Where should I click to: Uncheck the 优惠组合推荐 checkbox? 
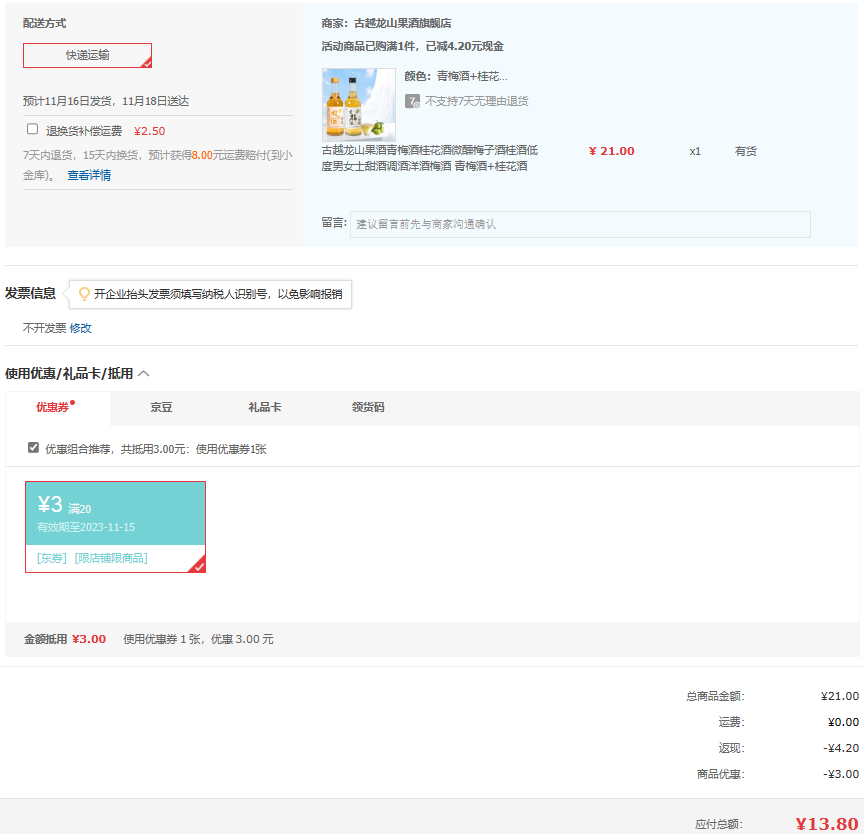(x=33, y=447)
